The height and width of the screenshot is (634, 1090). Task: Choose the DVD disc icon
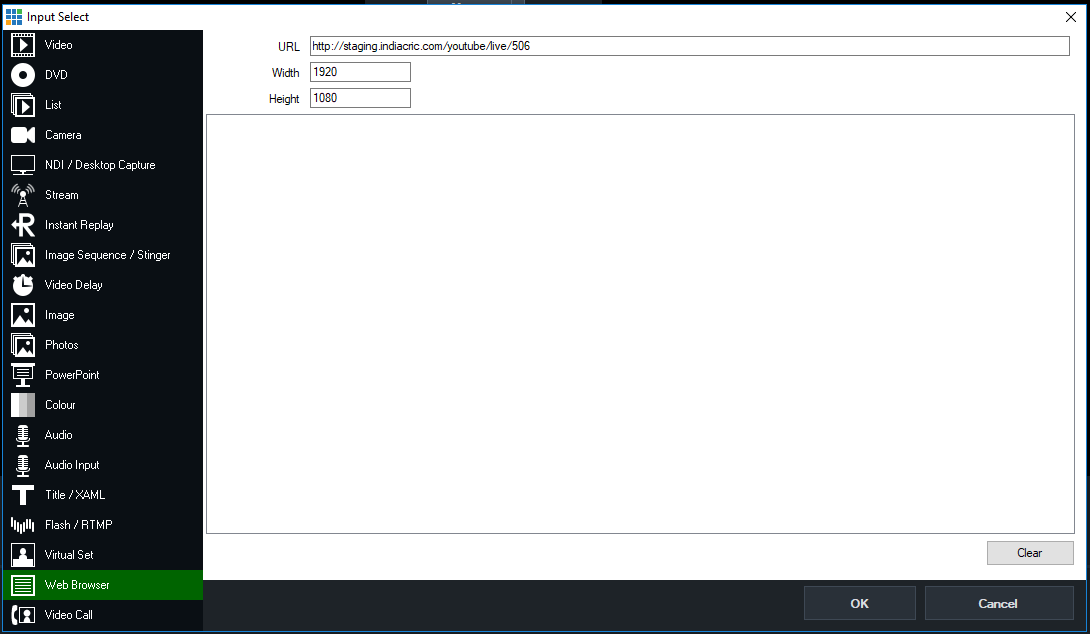tap(23, 75)
